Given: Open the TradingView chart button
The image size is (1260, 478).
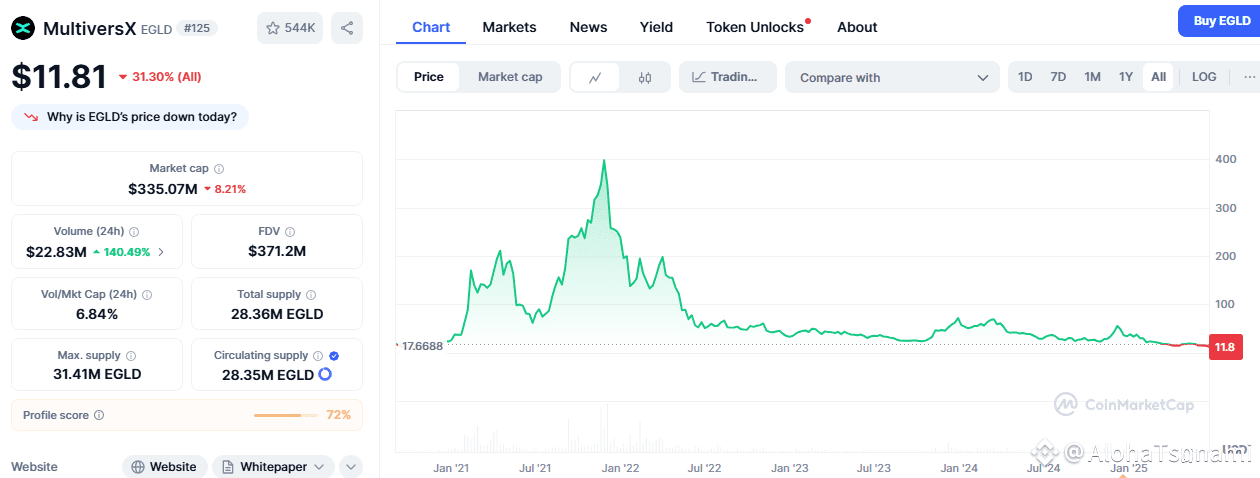Looking at the screenshot, I should [x=728, y=77].
